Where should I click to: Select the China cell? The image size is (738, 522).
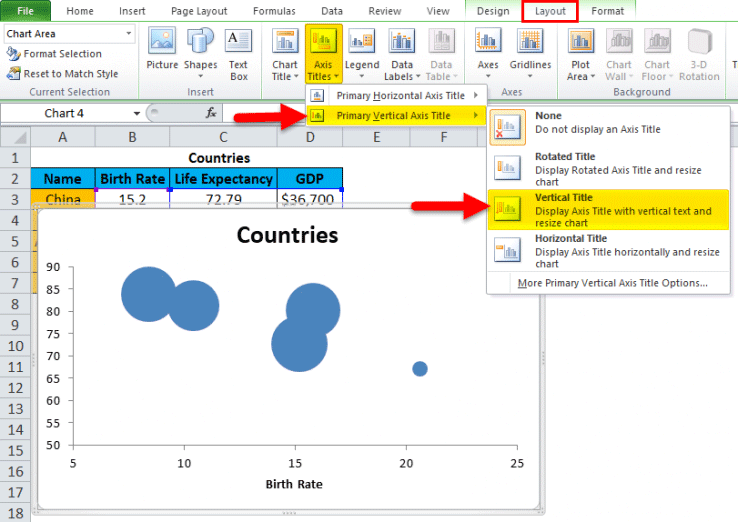[x=63, y=199]
